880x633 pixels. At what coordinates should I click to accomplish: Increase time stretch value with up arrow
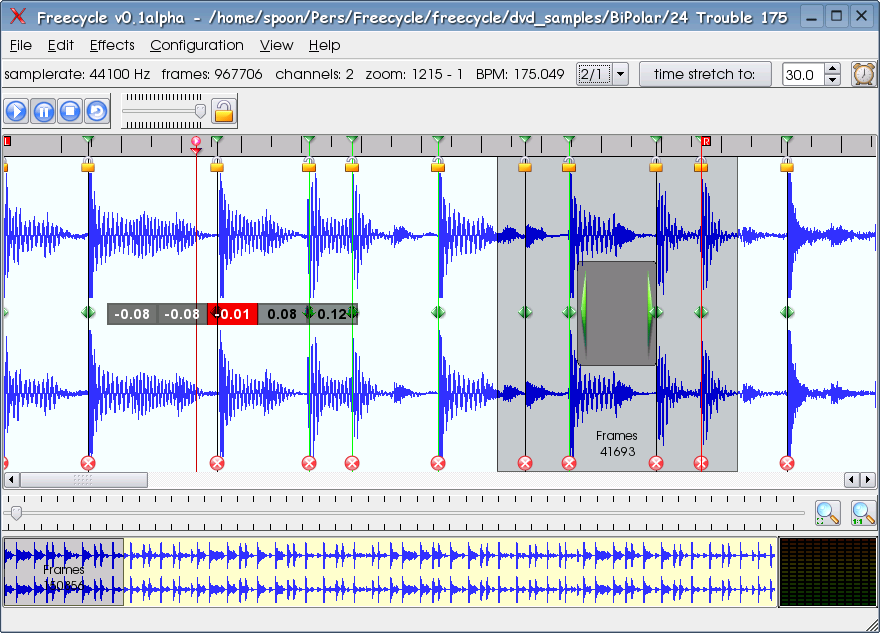pos(833,69)
